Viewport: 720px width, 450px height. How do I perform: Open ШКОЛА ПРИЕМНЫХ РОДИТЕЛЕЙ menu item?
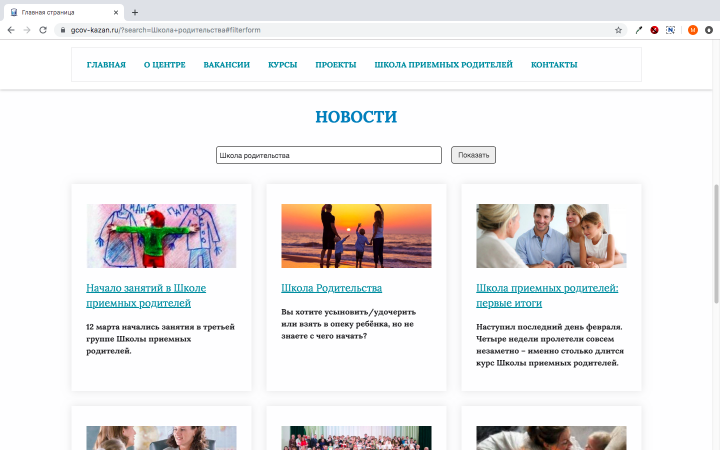[444, 65]
